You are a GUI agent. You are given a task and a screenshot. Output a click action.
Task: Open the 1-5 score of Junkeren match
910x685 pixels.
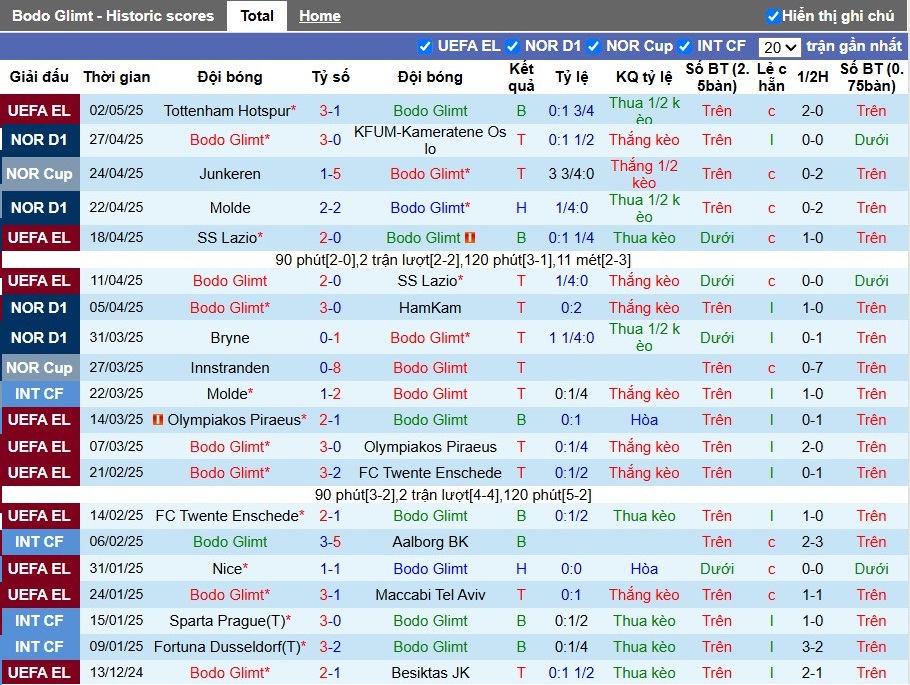pyautogui.click(x=330, y=174)
